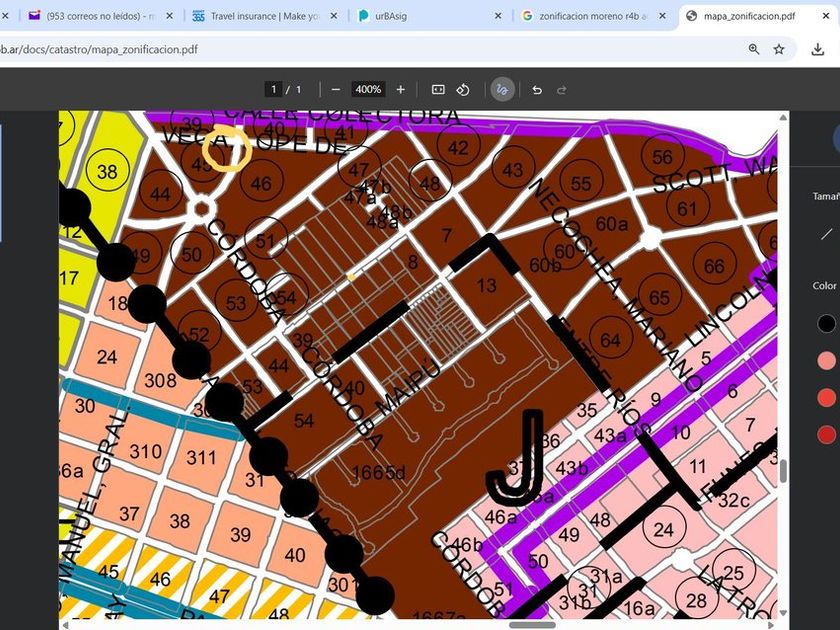Select the black color swatch
Image resolution: width=840 pixels, height=630 pixels.
tap(826, 323)
